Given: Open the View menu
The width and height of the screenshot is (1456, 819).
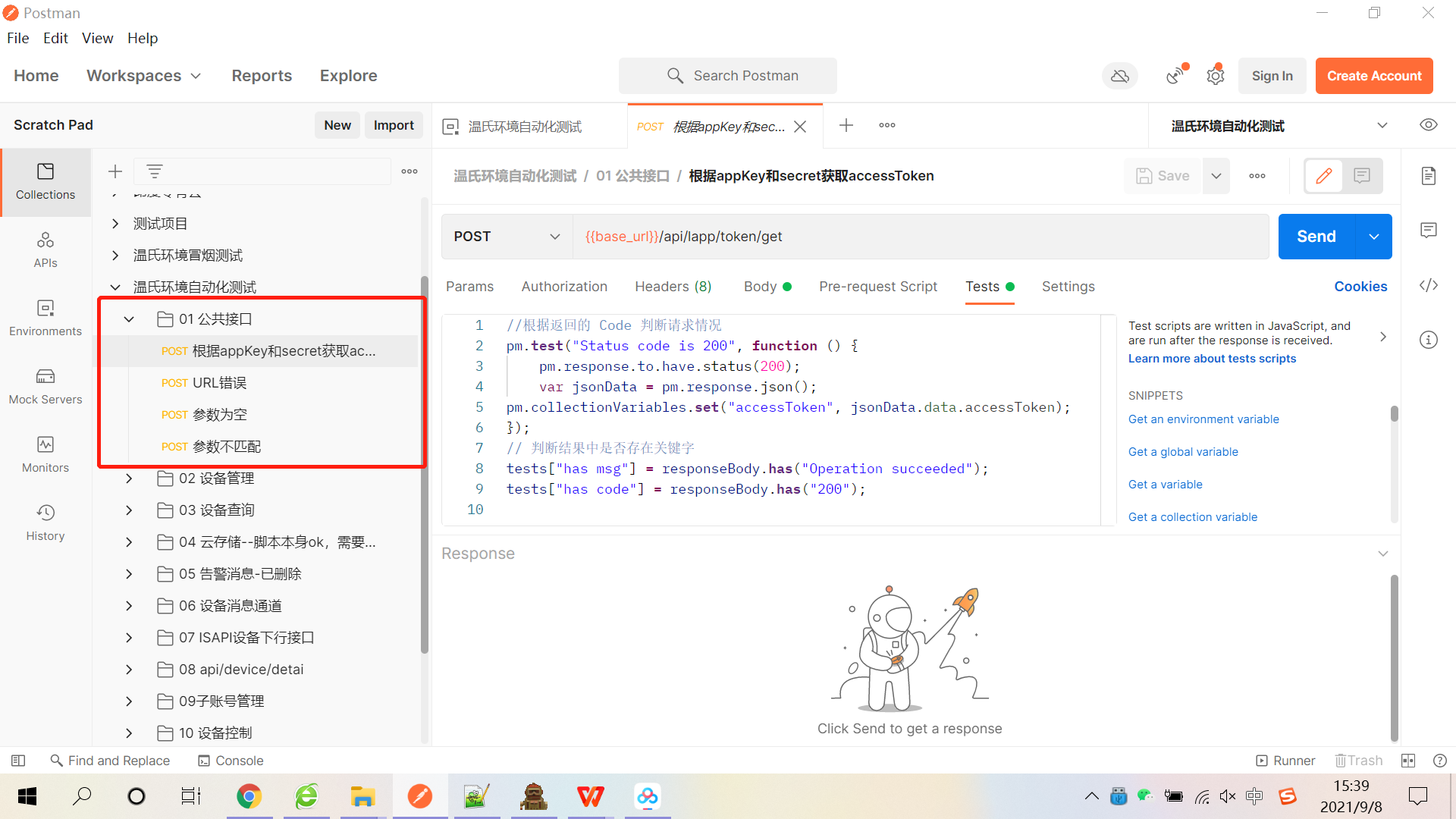Looking at the screenshot, I should click(x=97, y=38).
